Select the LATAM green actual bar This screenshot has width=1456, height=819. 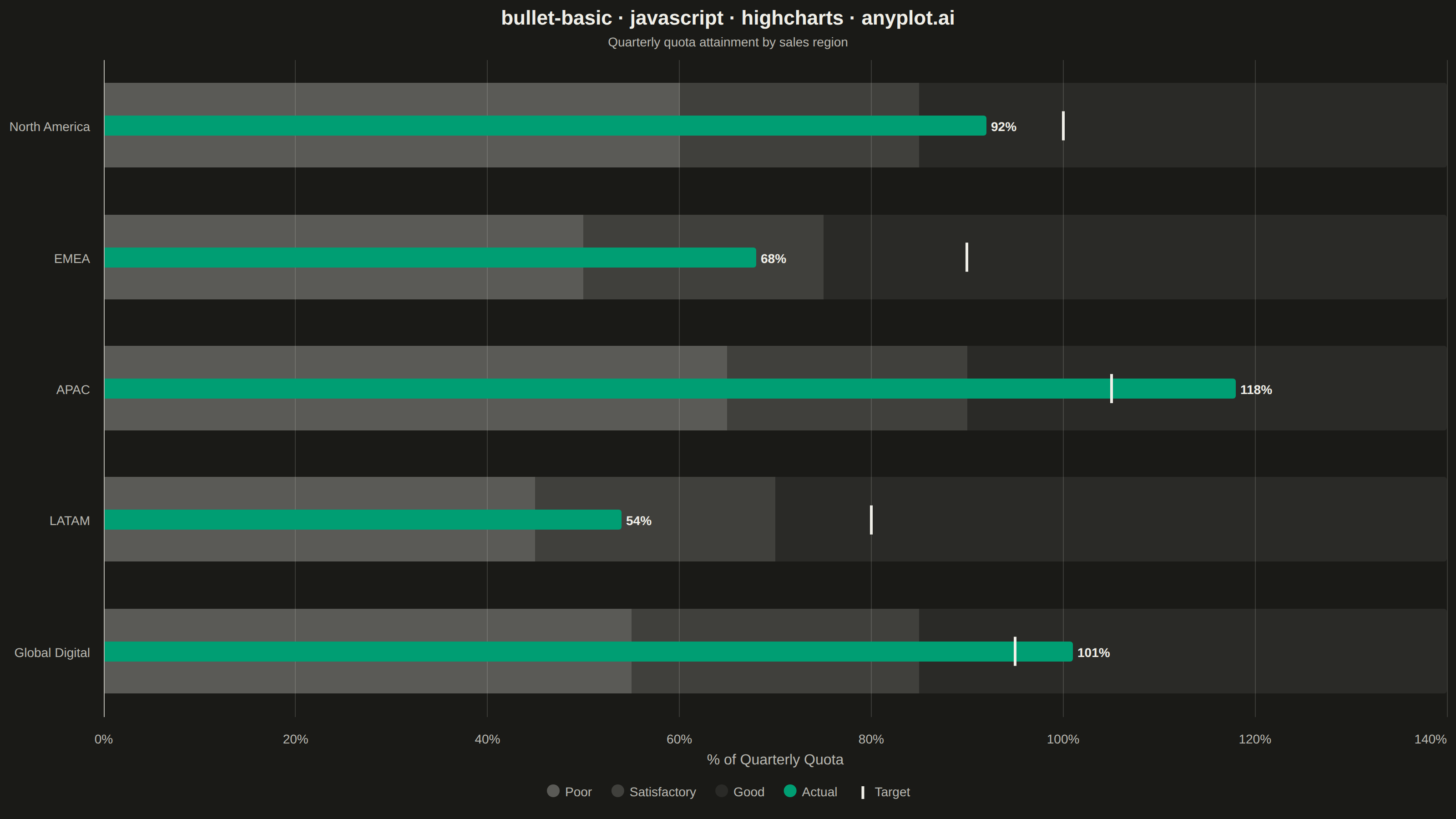click(363, 520)
